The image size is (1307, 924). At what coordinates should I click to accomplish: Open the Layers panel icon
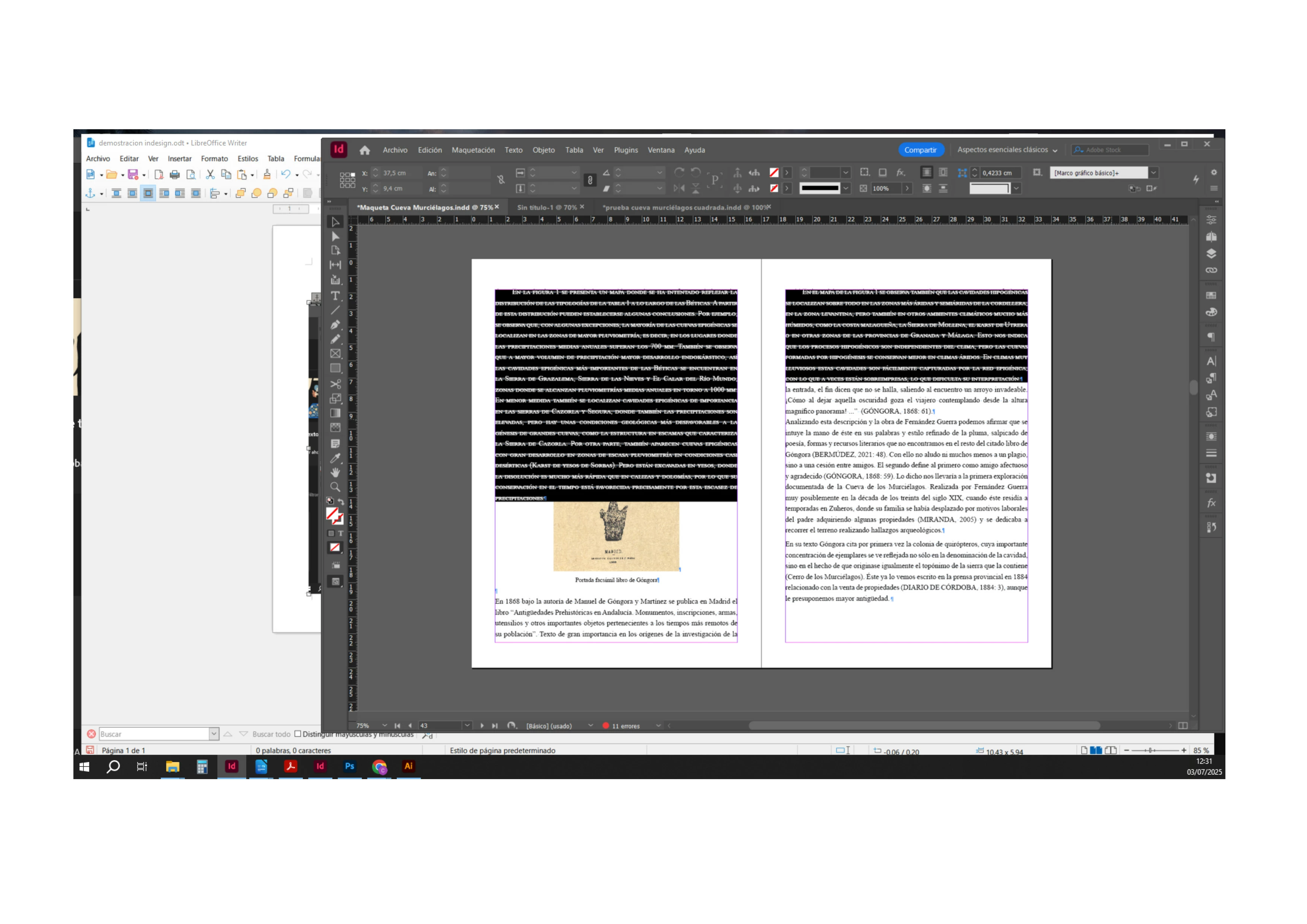click(1211, 254)
